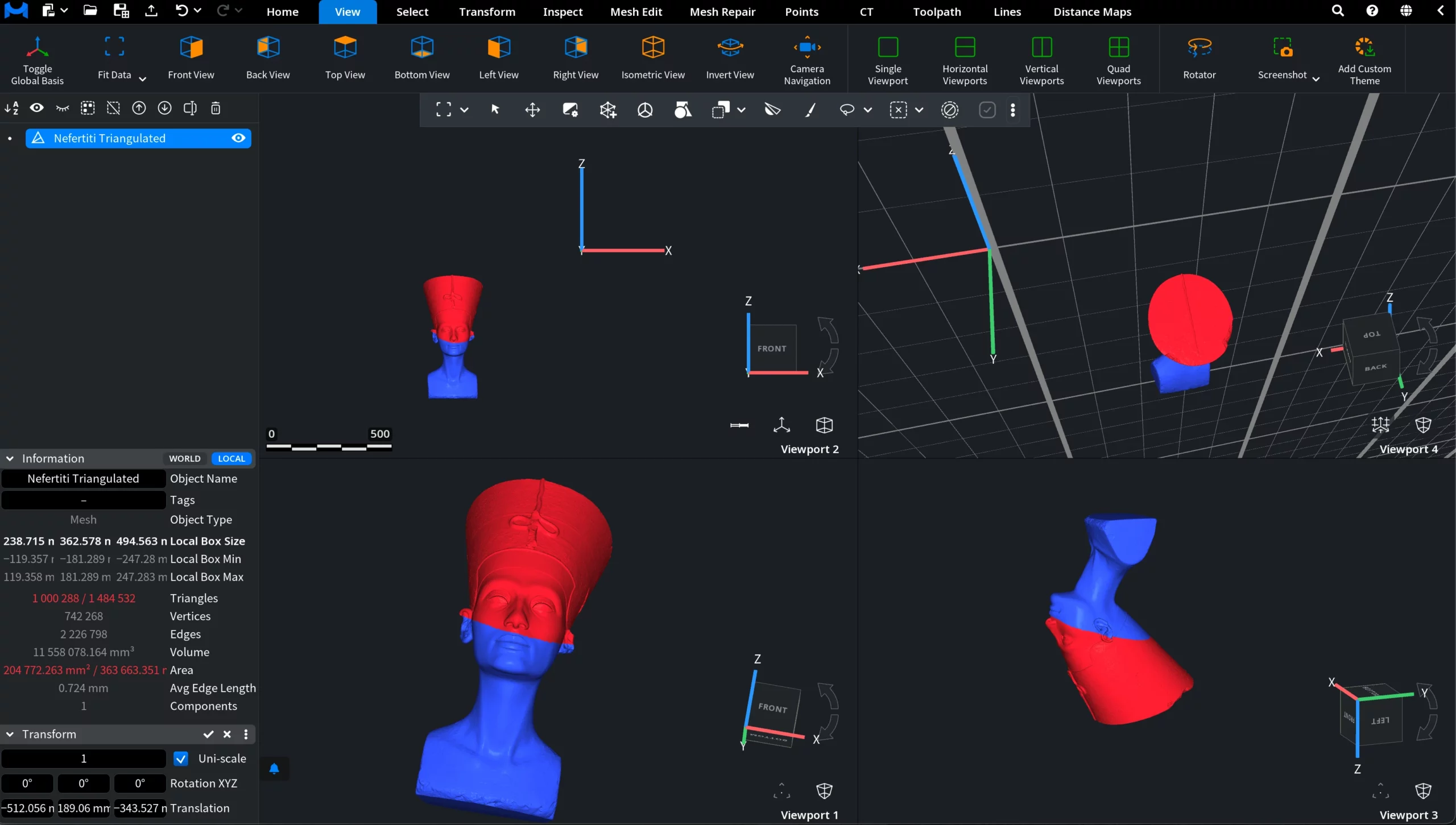Open undo history dropdown arrow

pos(197,11)
